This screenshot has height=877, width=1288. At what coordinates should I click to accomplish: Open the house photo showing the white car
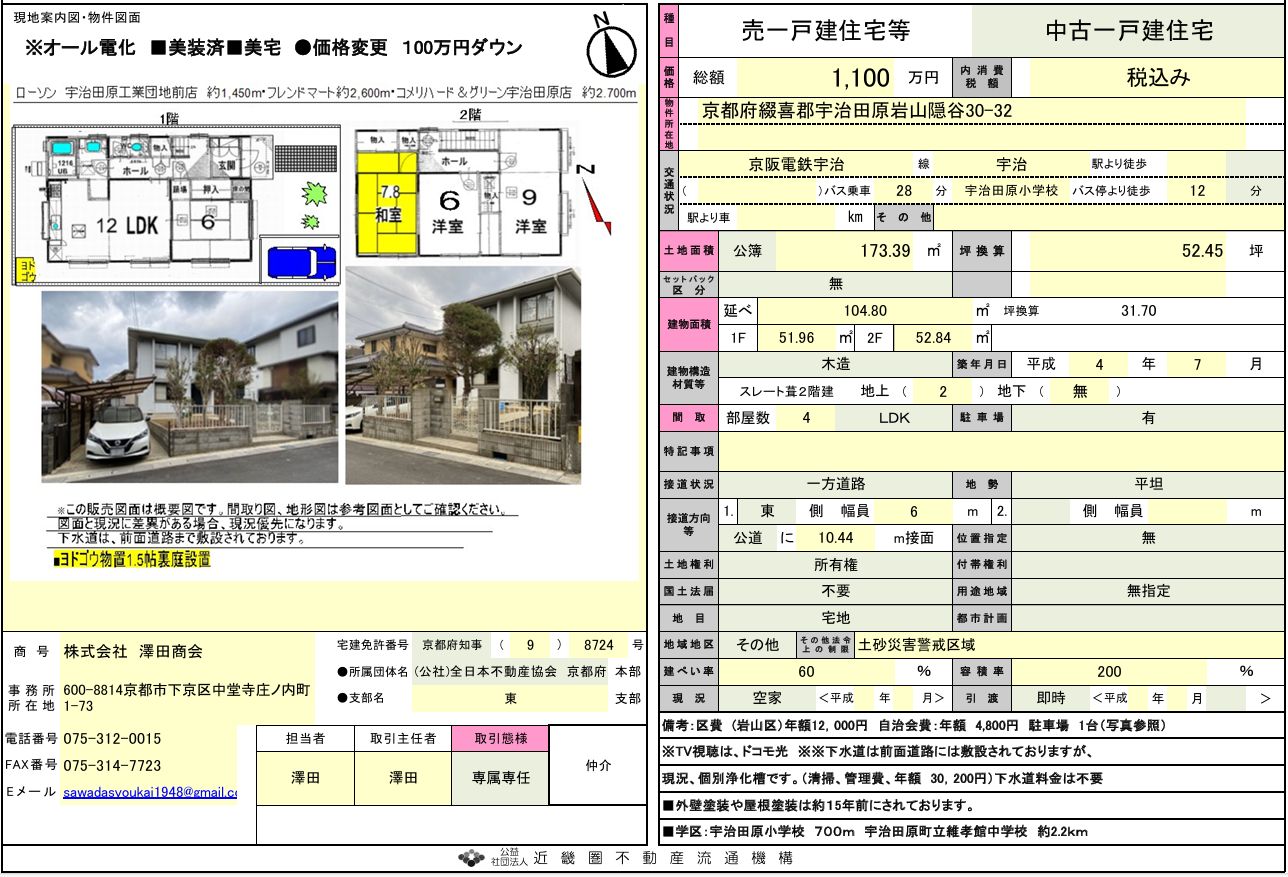(x=190, y=385)
